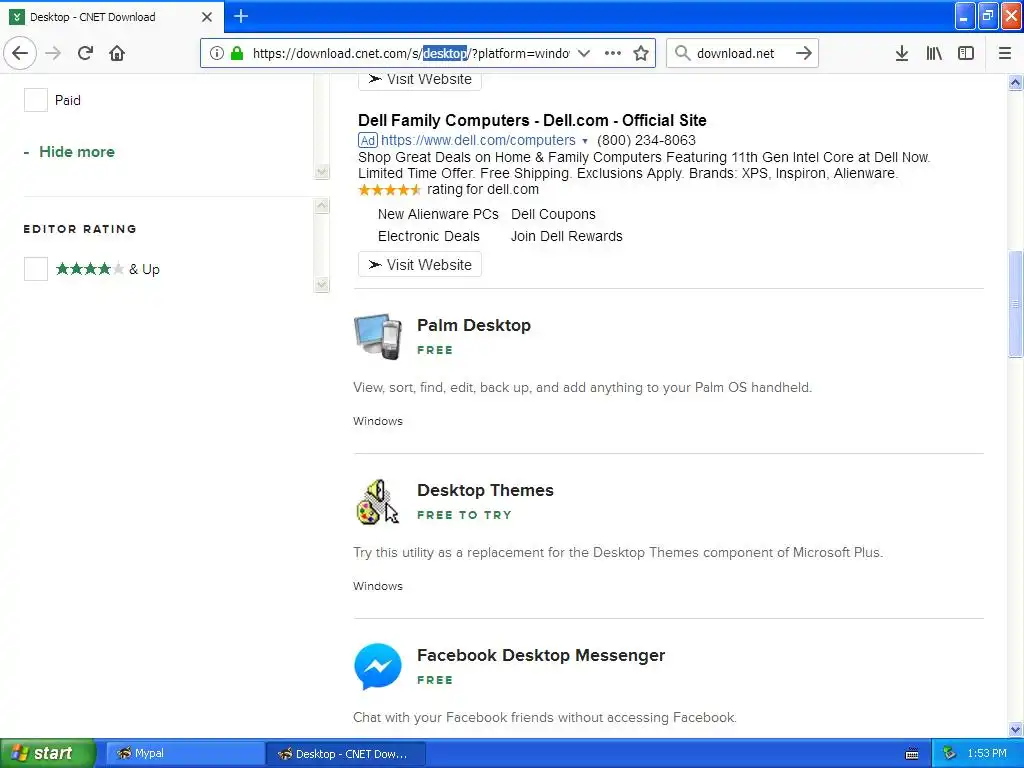Check the 4 stars & Up filter
Screen dimensions: 1024x768
36,268
